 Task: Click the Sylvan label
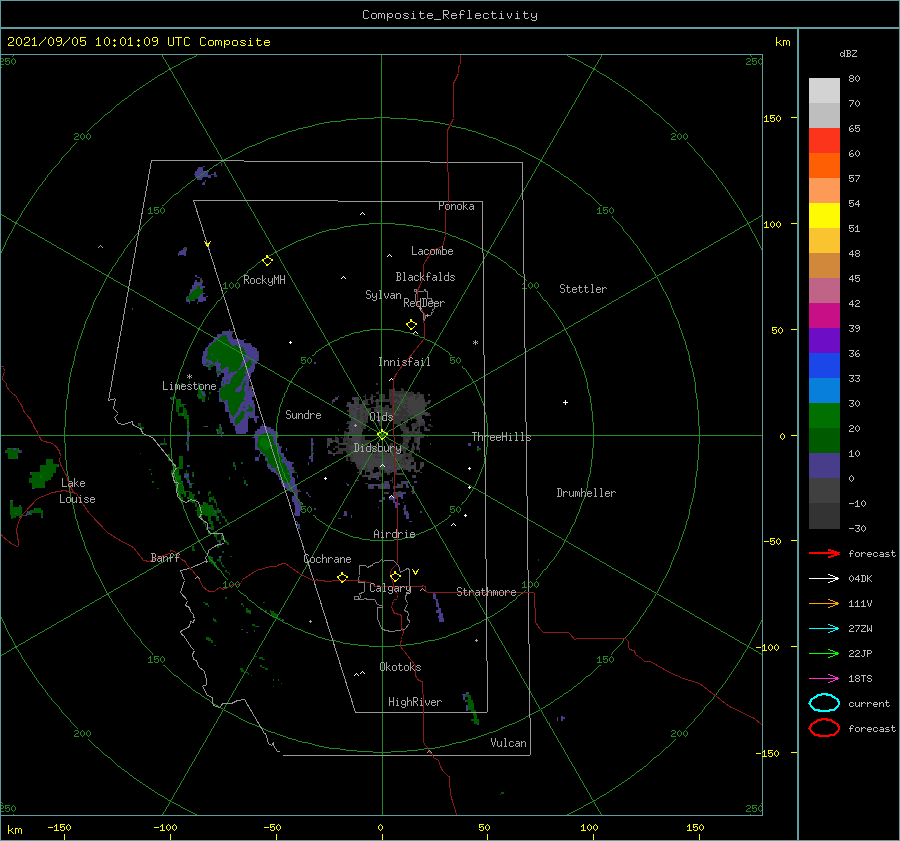click(x=383, y=295)
